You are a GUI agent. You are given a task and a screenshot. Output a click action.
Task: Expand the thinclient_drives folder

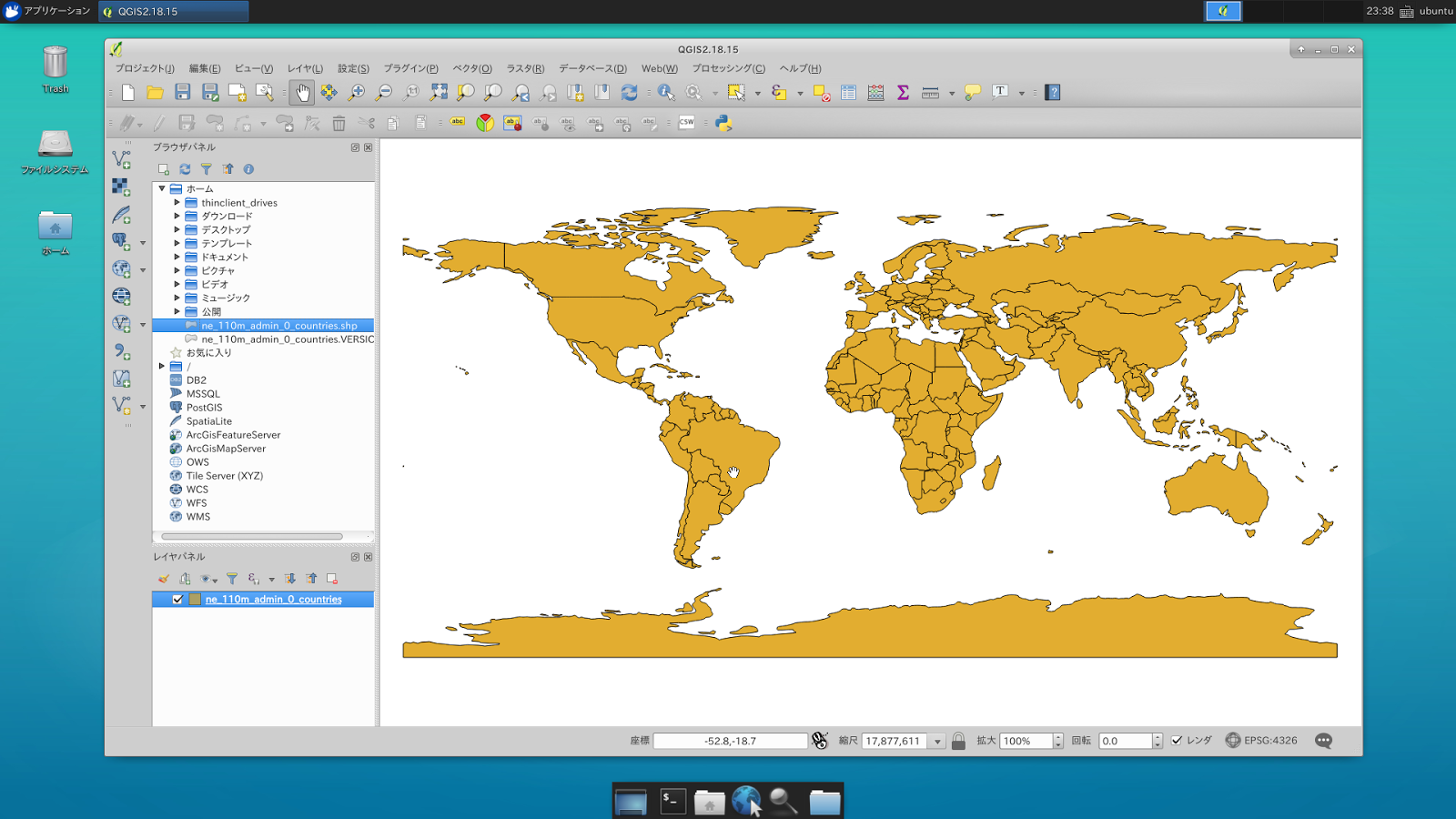[177, 203]
